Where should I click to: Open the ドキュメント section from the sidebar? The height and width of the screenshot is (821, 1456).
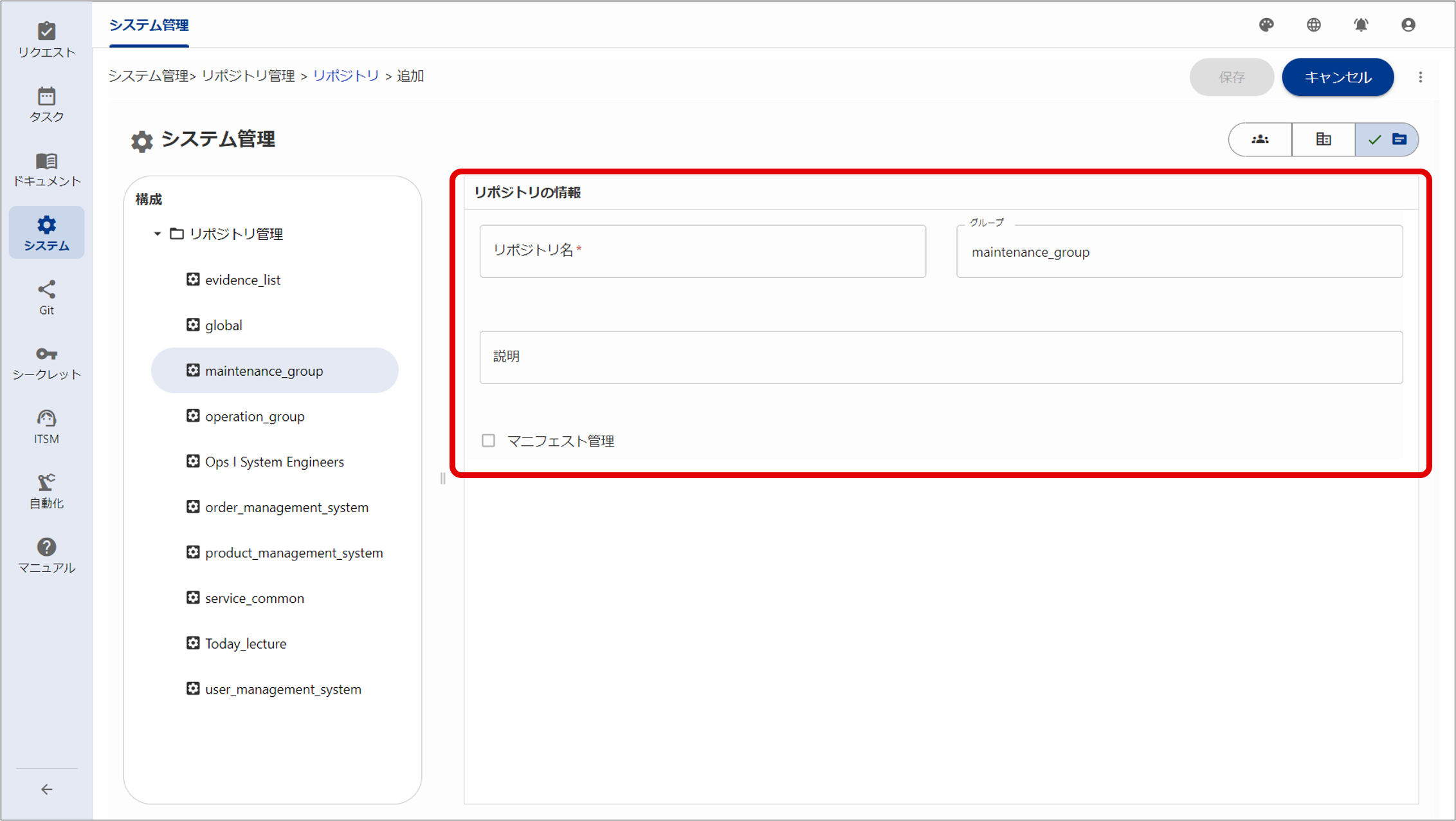46,167
